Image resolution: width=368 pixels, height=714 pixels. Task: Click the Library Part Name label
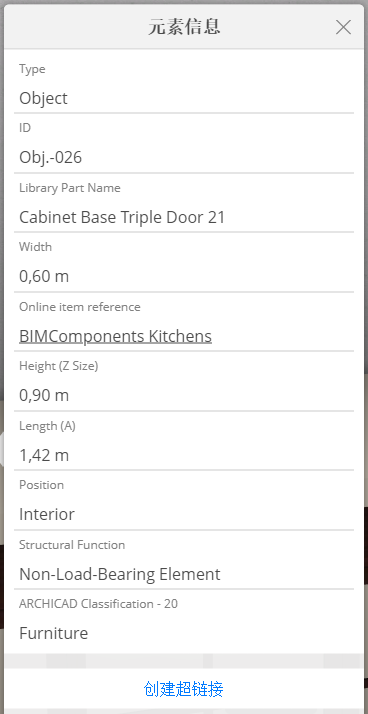[70, 188]
